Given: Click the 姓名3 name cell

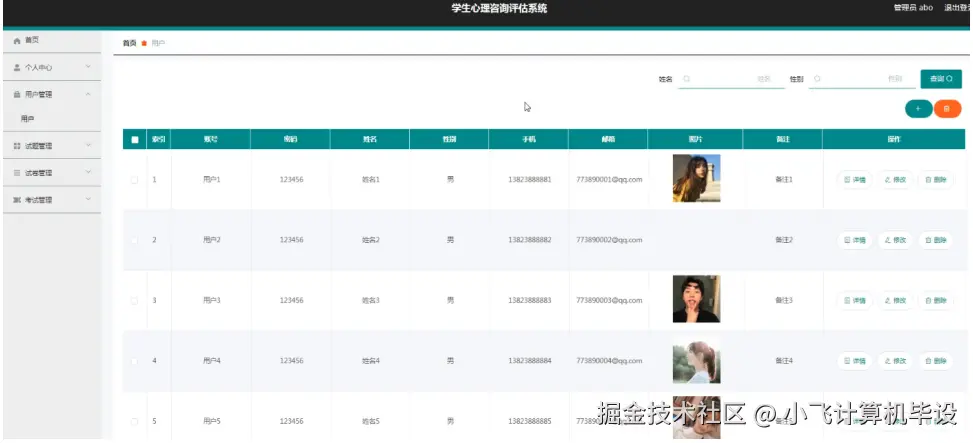Looking at the screenshot, I should pos(370,300).
